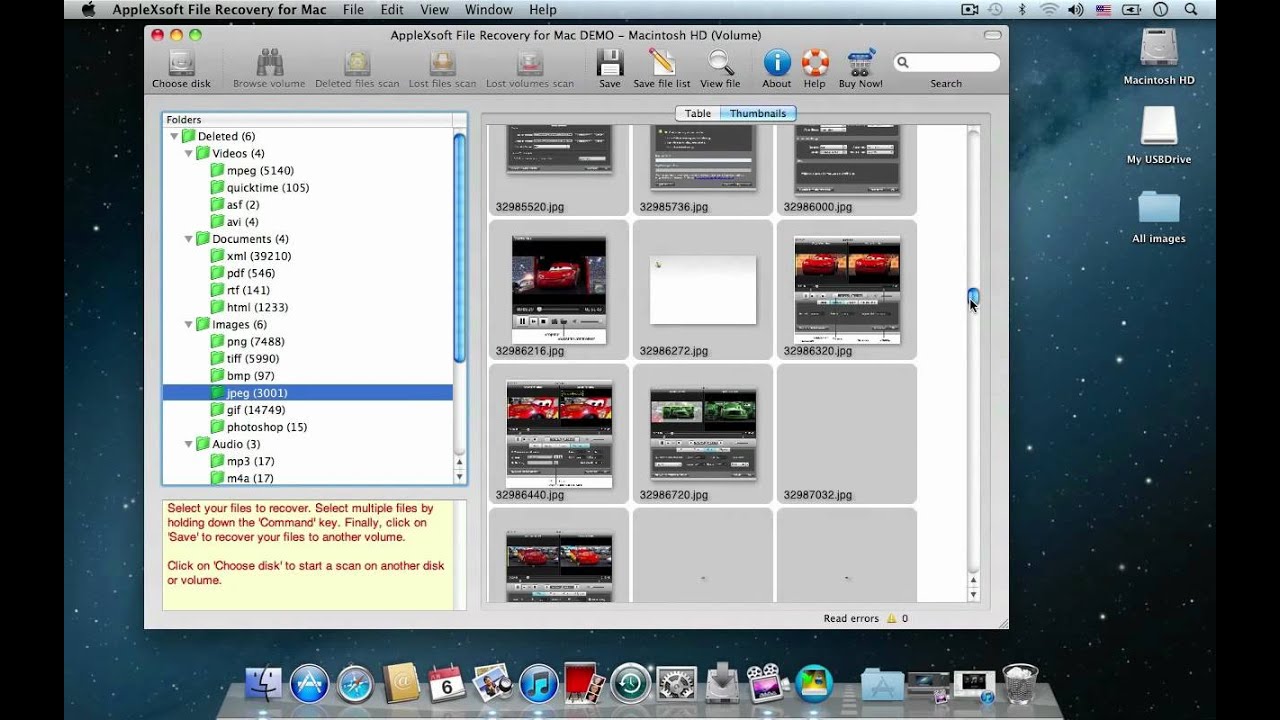Collapse the Audio (3) folder
Viewport: 1280px width, 720px height.
point(188,444)
